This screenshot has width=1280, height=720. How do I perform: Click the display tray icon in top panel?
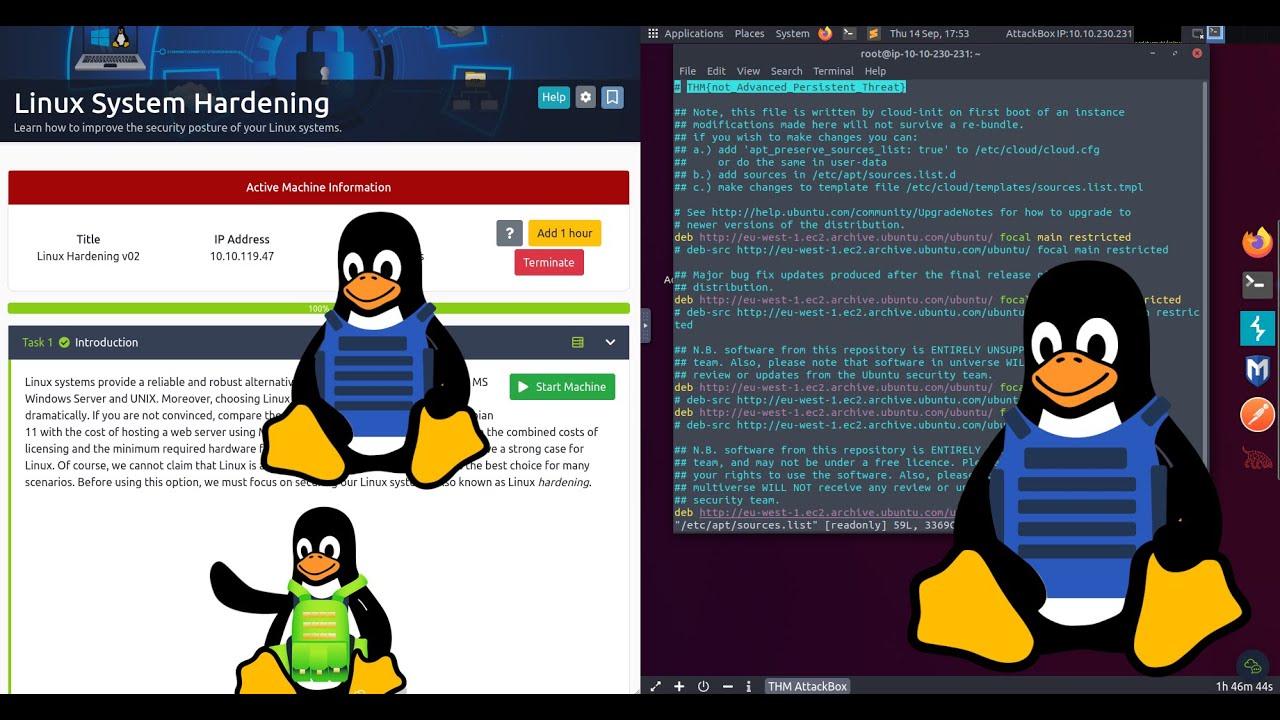1198,33
